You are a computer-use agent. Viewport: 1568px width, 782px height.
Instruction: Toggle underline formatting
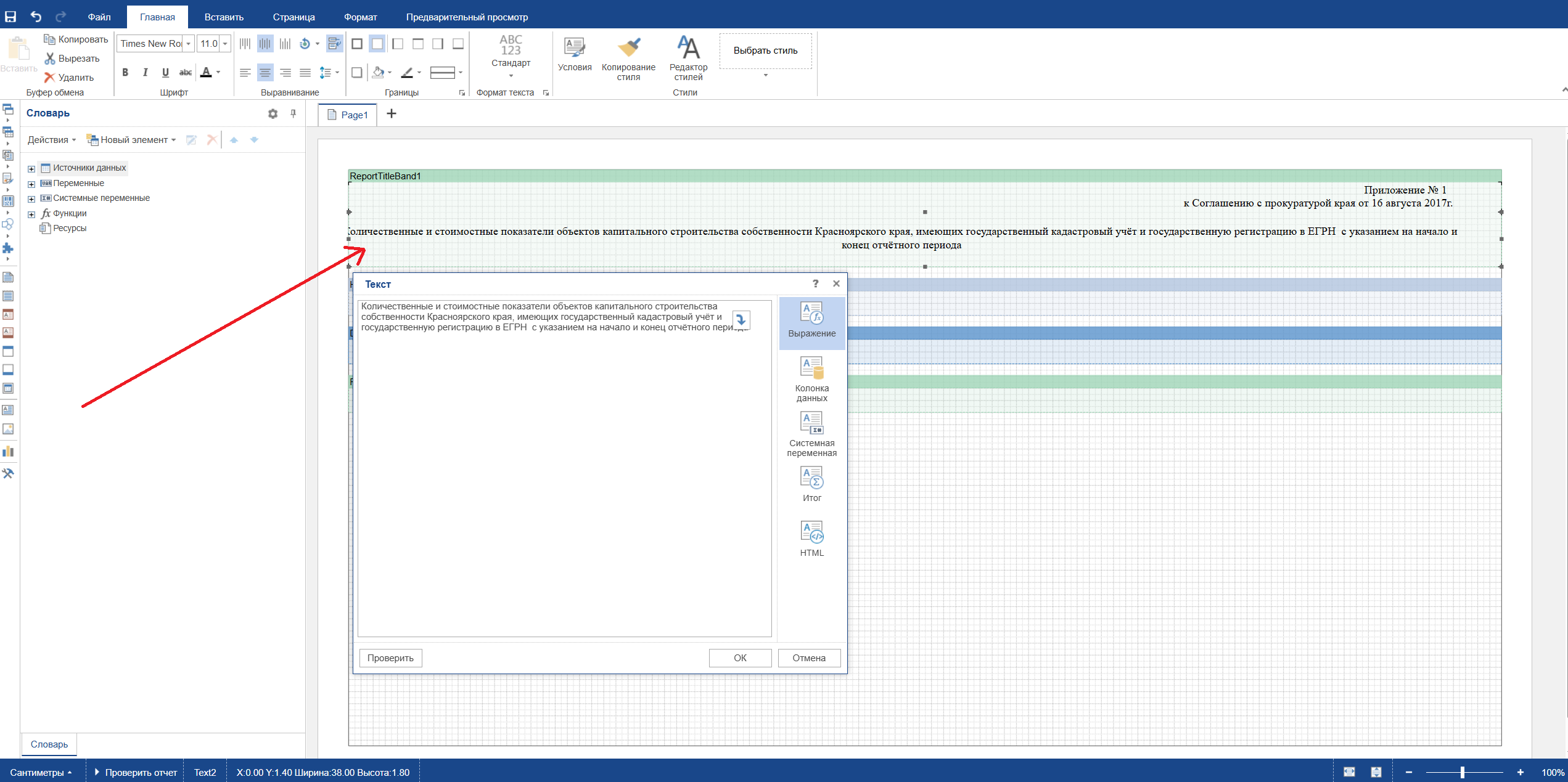[165, 73]
